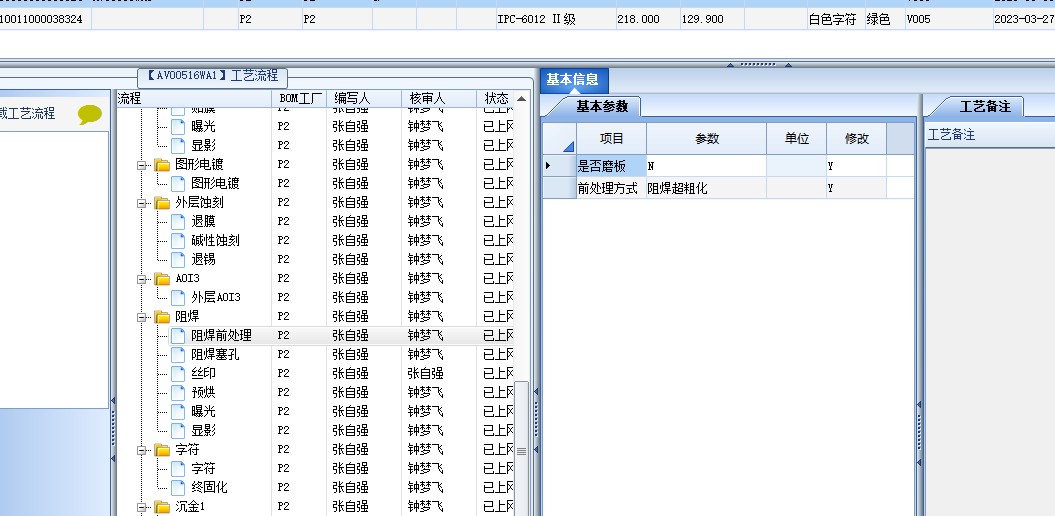
Task: Select the 碱性蚀刻 tree item
Action: (215, 240)
